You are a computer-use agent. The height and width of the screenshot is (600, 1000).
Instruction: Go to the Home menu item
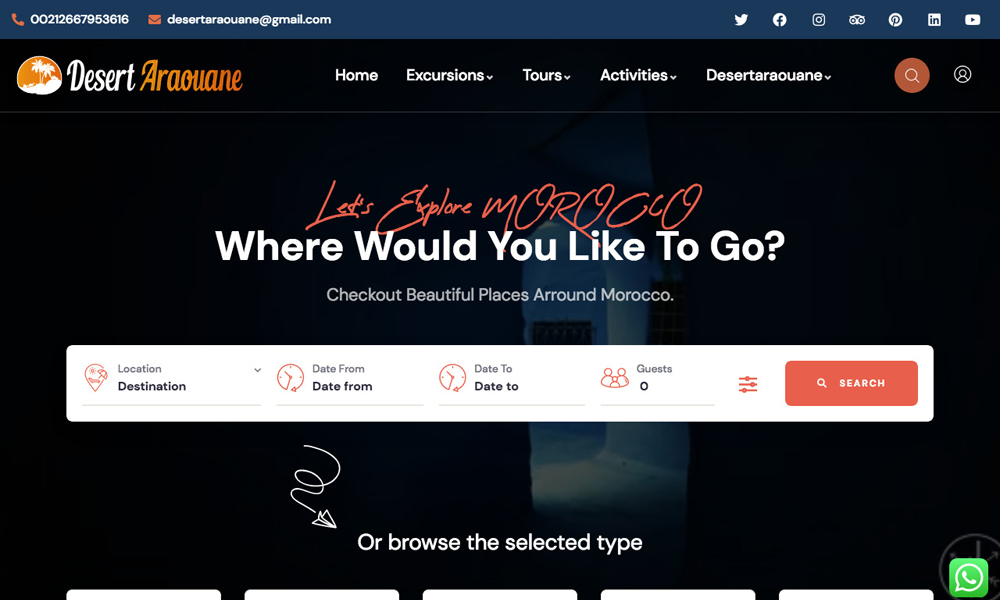[357, 75]
